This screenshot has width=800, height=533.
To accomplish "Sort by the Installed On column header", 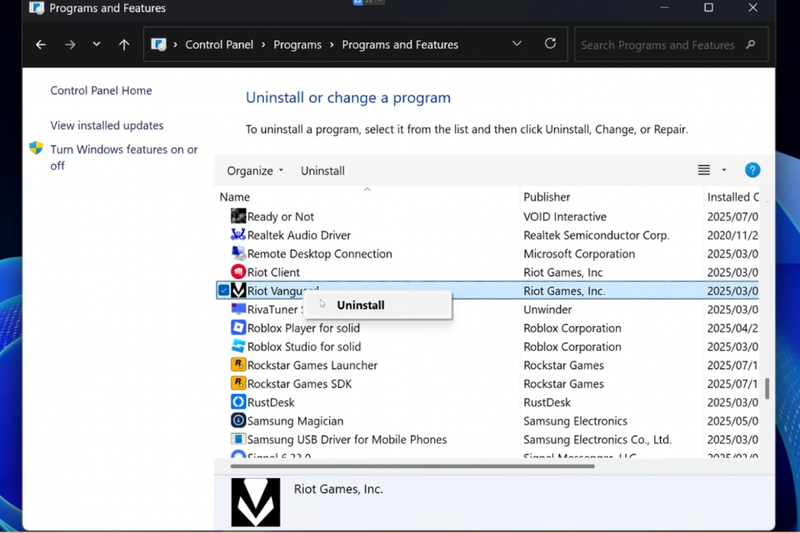I will (x=732, y=197).
